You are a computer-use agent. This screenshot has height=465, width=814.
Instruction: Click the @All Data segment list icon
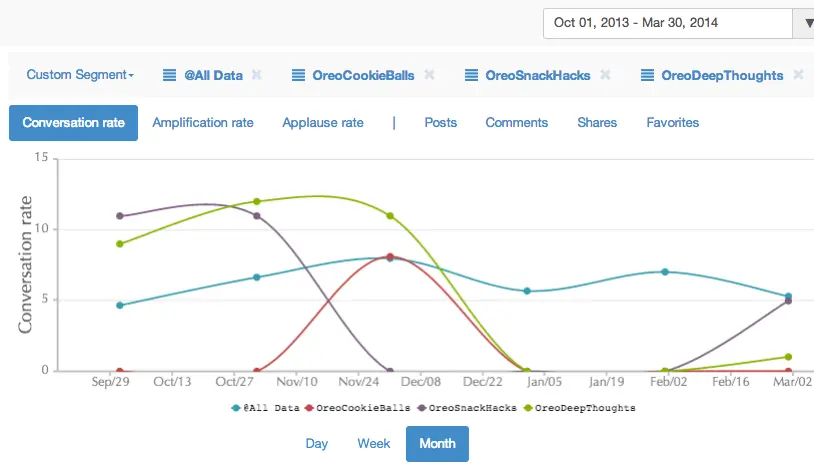pos(170,75)
